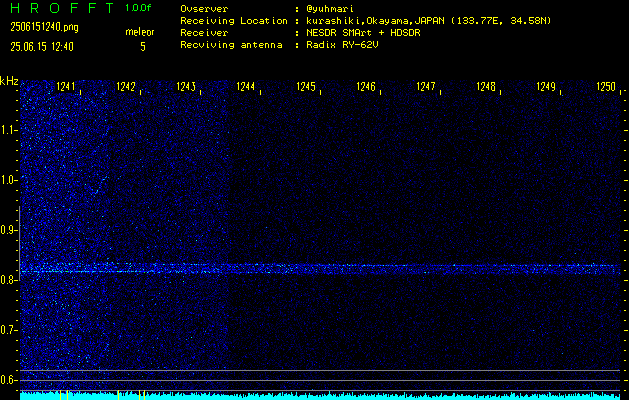Click the cyan signal level strip at bottom
Image resolution: width=629 pixels, height=400 pixels.
(x=320, y=396)
